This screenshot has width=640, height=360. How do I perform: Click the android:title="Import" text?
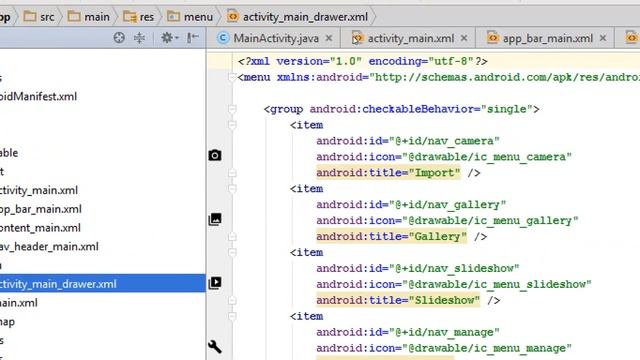[388, 173]
